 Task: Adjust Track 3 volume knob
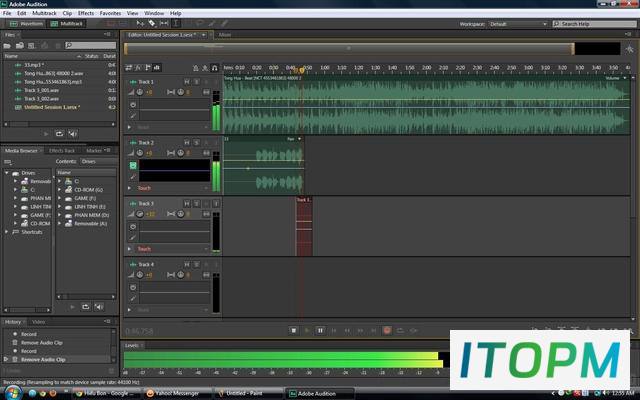(x=140, y=214)
